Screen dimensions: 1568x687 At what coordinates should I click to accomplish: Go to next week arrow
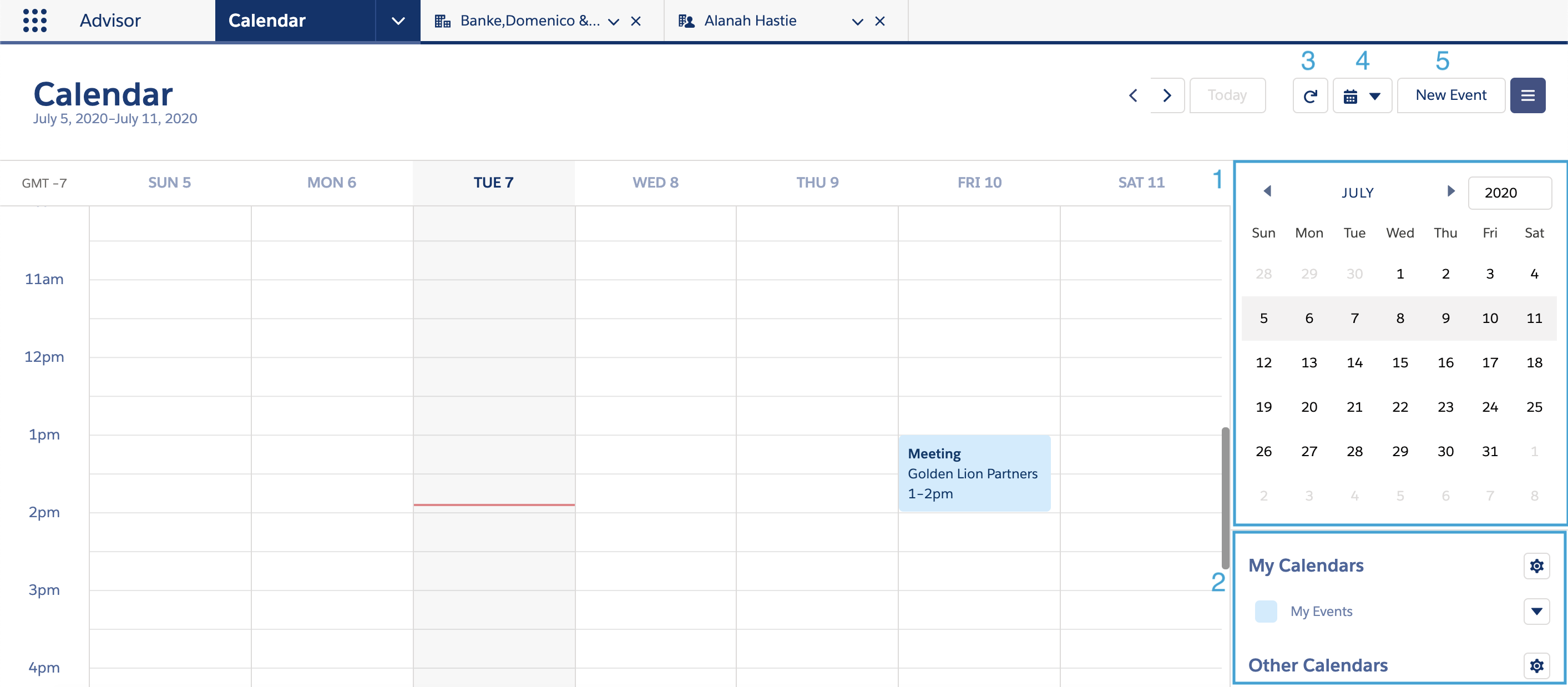[1167, 95]
